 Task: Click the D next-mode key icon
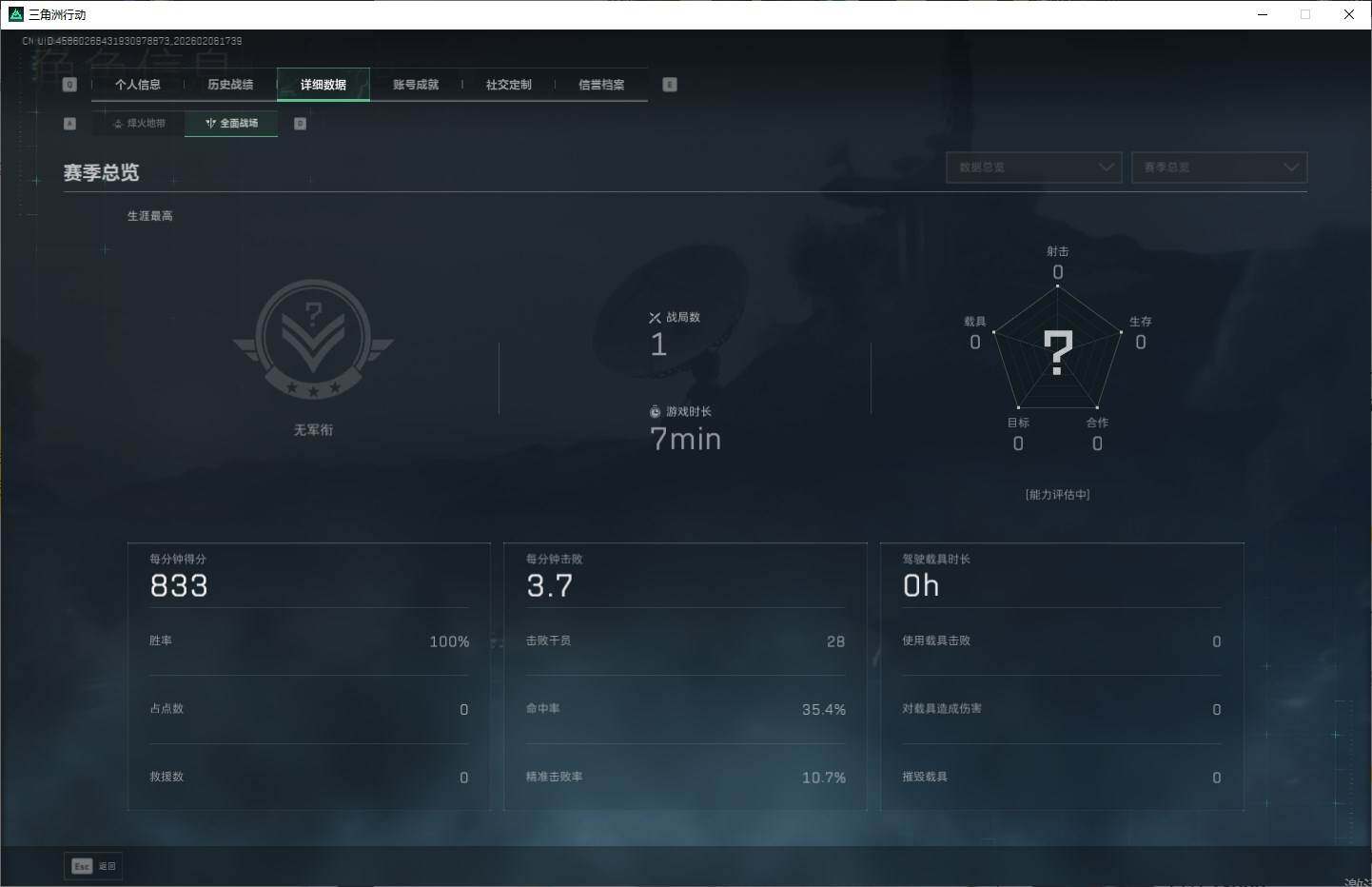[x=300, y=124]
